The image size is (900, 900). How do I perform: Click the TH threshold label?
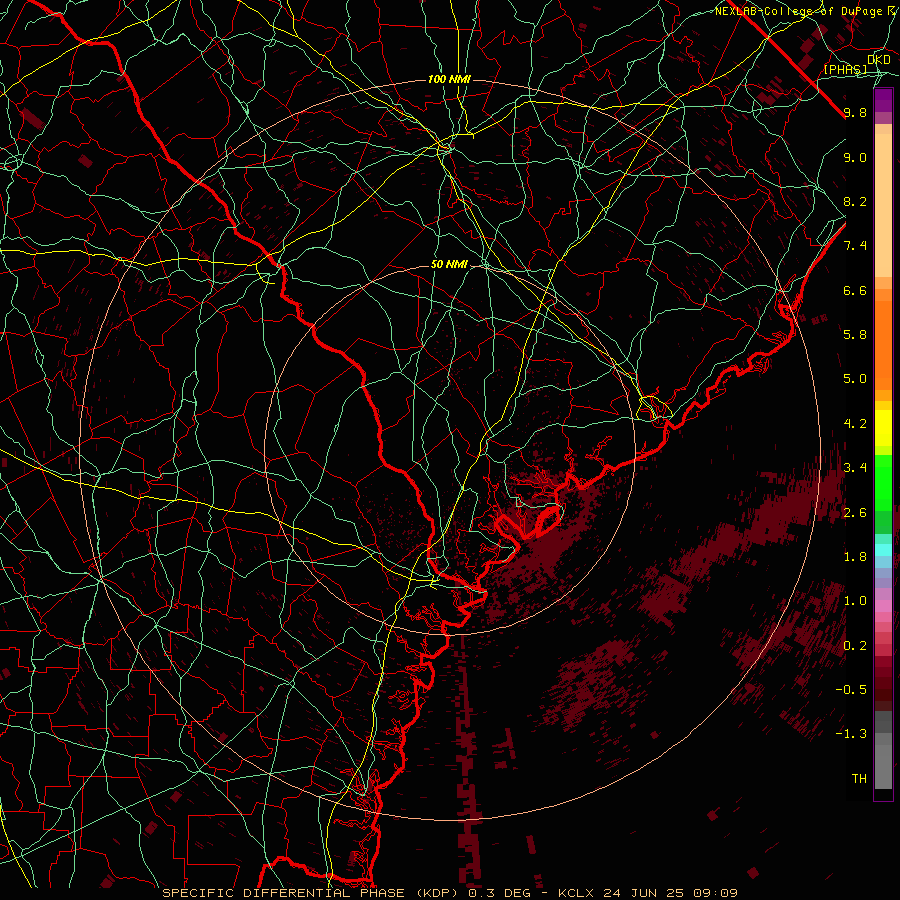(859, 779)
